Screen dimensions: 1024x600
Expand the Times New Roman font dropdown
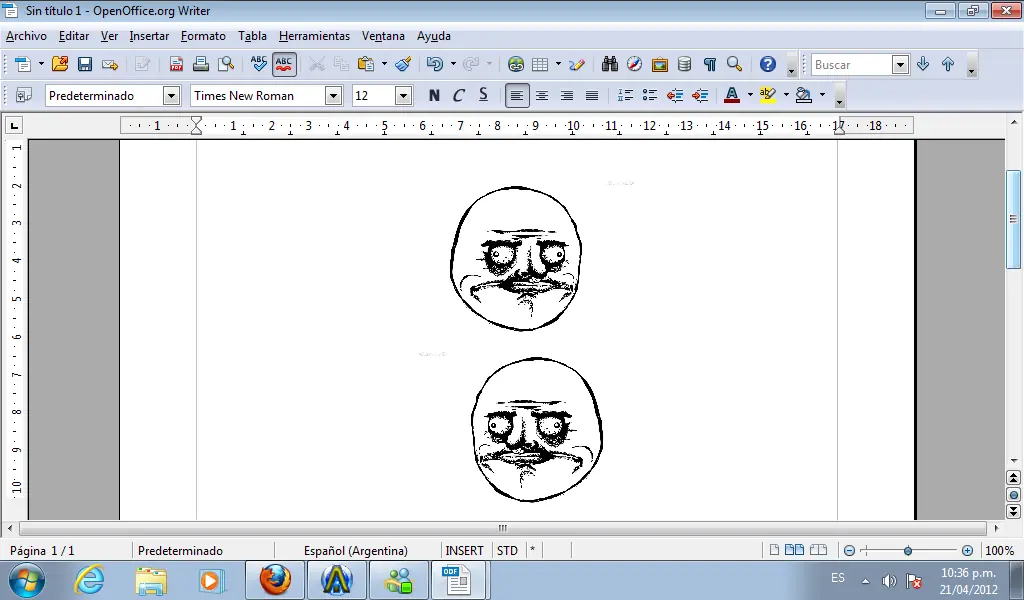coord(333,96)
